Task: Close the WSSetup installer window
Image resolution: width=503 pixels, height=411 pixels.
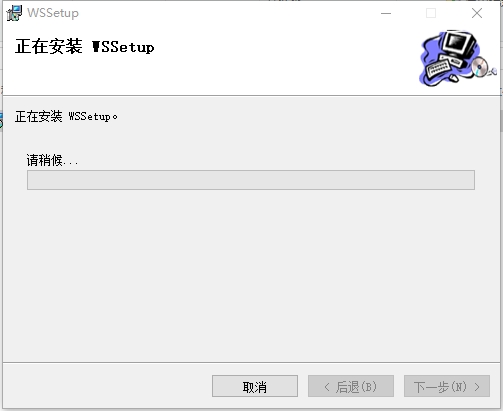Action: tap(477, 13)
